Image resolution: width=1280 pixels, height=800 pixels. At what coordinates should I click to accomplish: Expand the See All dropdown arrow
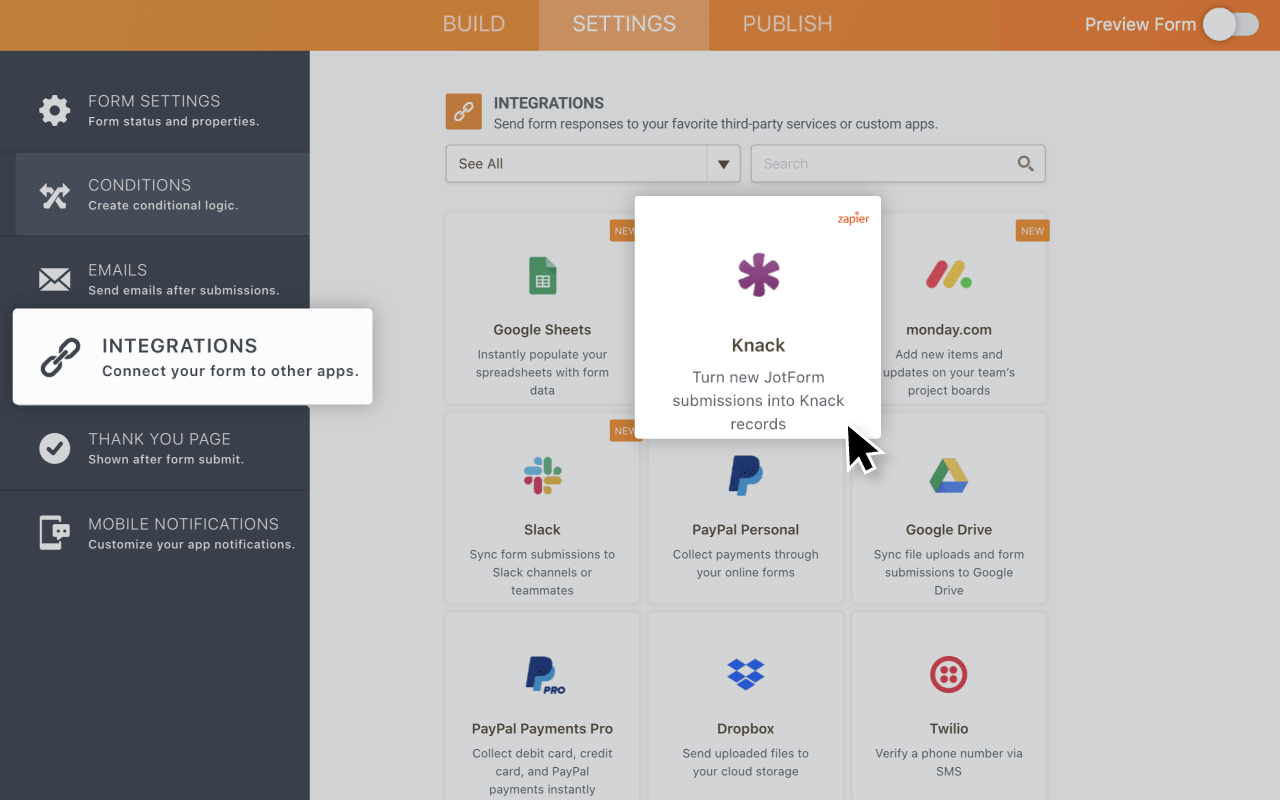click(723, 164)
